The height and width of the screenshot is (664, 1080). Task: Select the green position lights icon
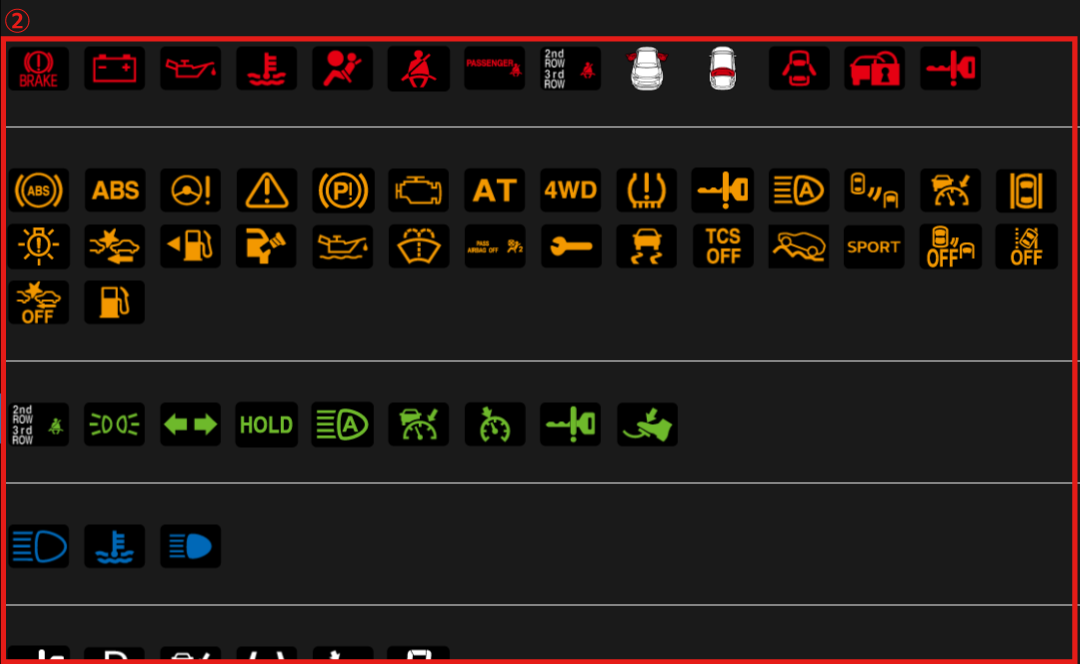click(114, 424)
